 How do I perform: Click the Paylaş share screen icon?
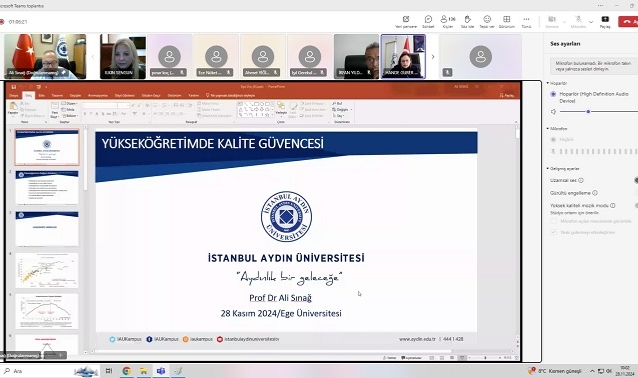(x=605, y=19)
